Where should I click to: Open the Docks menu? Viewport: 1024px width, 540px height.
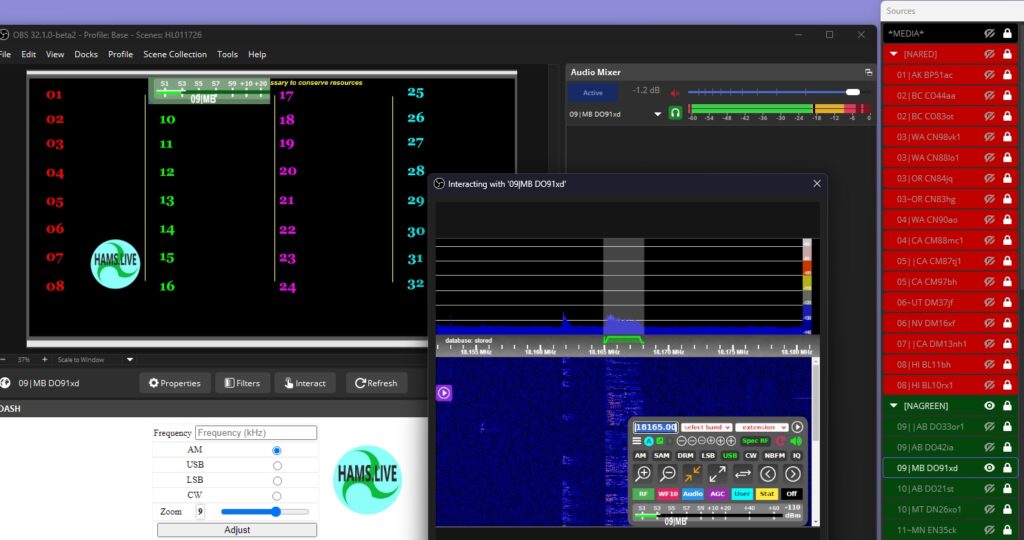(x=86, y=54)
